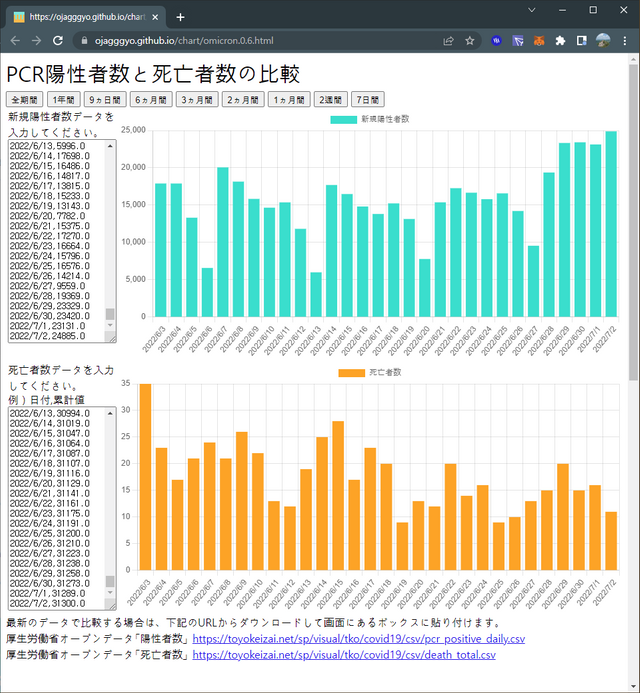Click the page vertical scrollbar thumb
The image size is (640, 693).
point(633,222)
